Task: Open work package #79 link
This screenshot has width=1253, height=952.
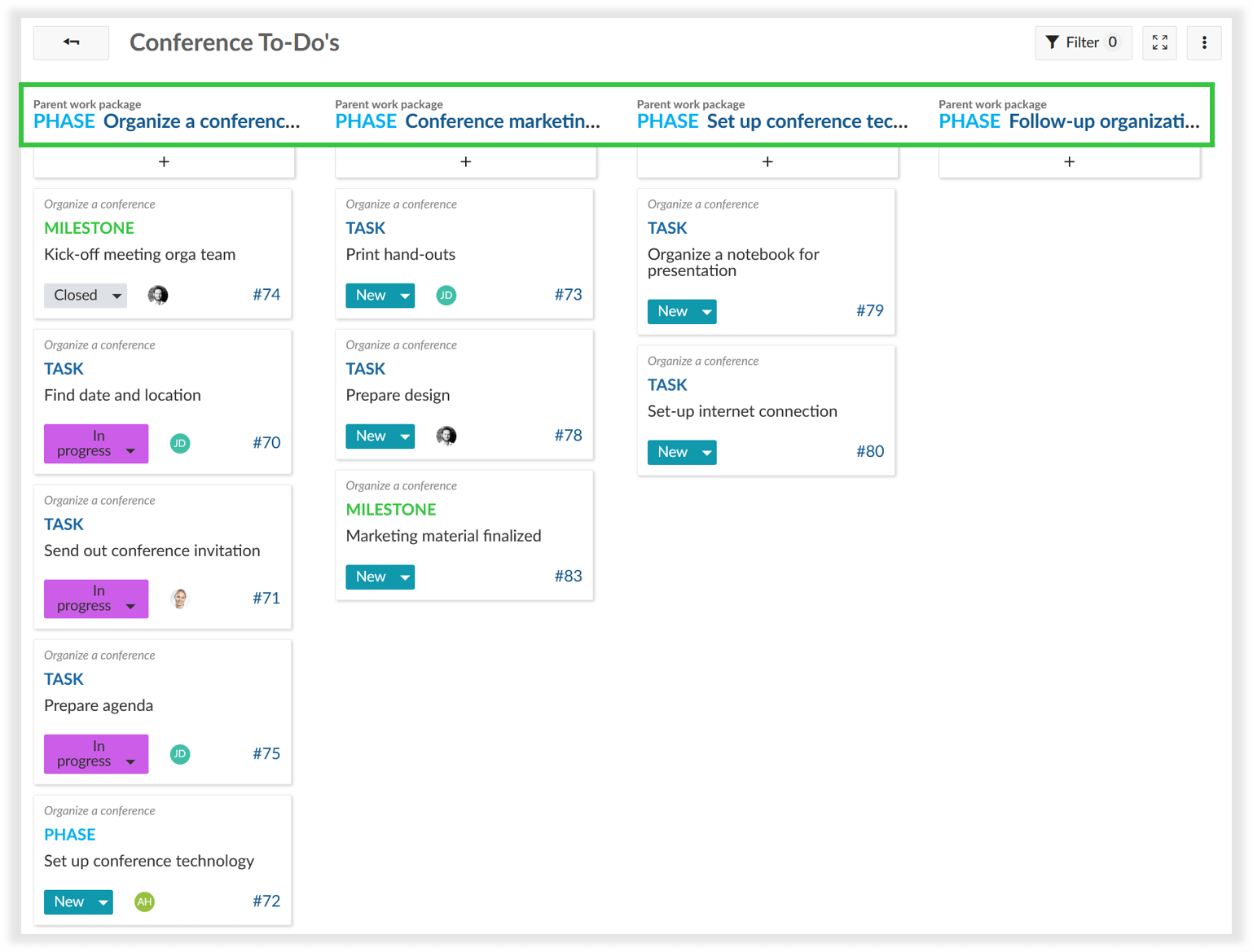Action: click(869, 310)
